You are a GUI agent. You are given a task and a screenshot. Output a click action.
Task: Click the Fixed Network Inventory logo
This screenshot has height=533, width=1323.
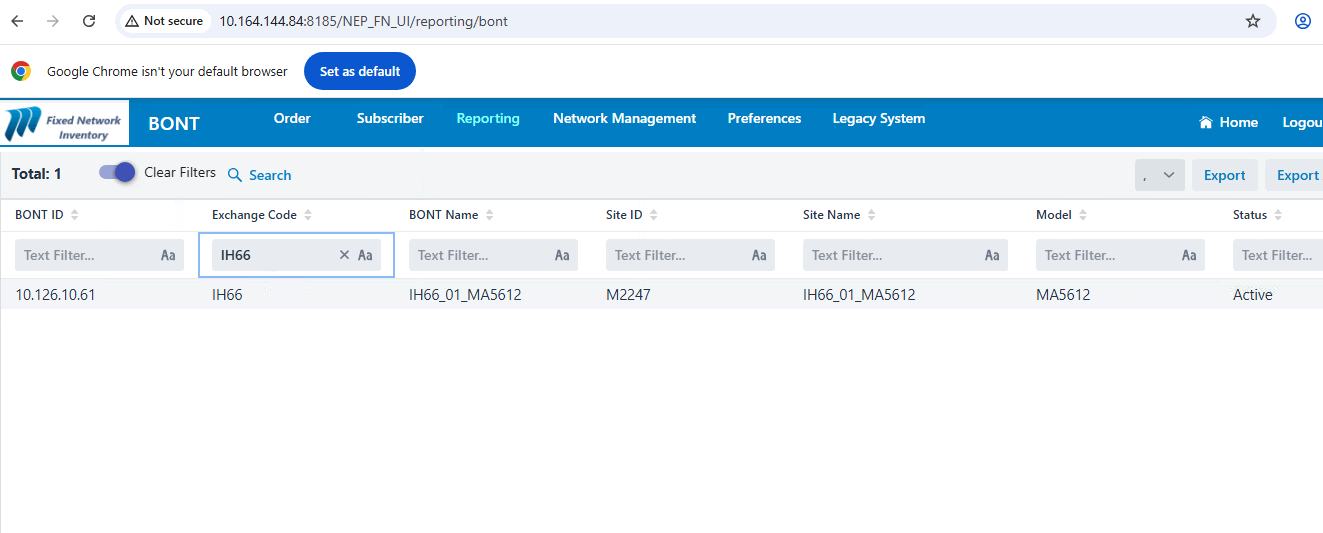(x=65, y=123)
